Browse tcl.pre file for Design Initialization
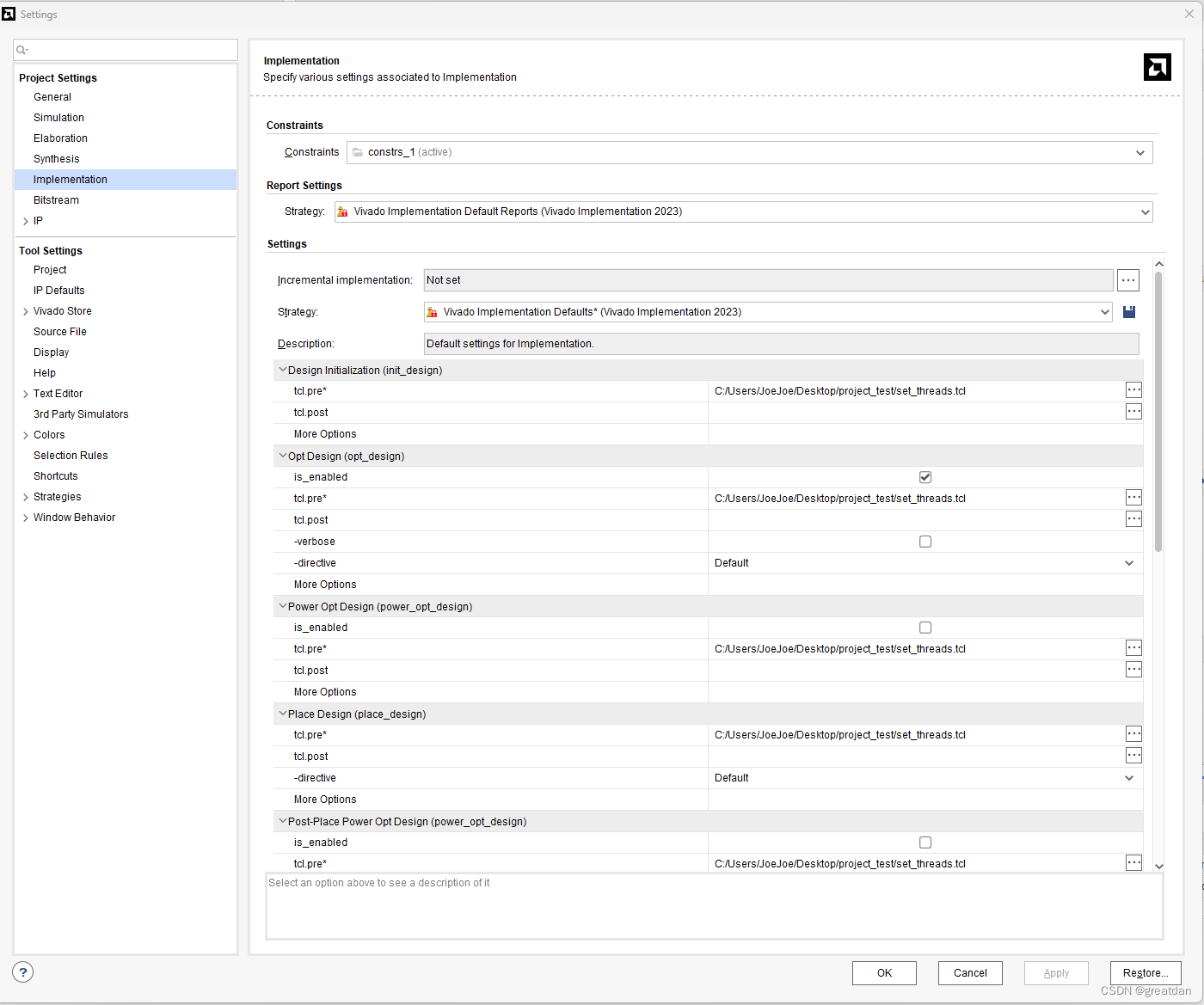1204x1005 pixels. click(1133, 390)
